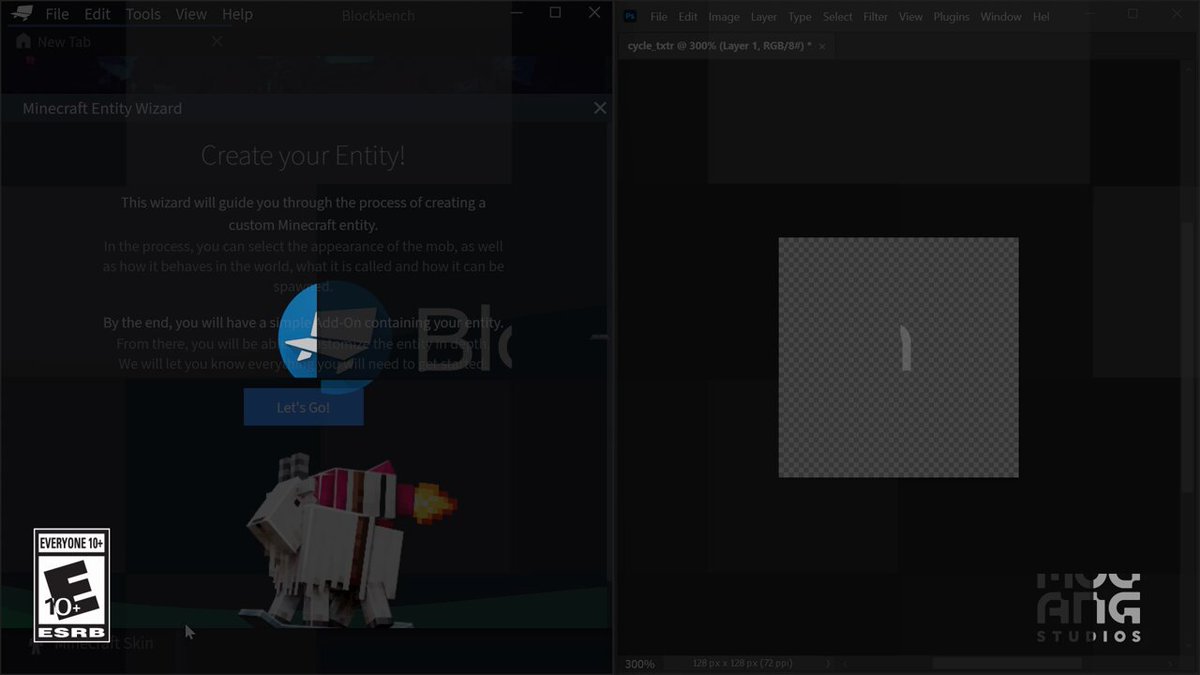
Task: Open Photoshop Select menu
Action: 837,17
